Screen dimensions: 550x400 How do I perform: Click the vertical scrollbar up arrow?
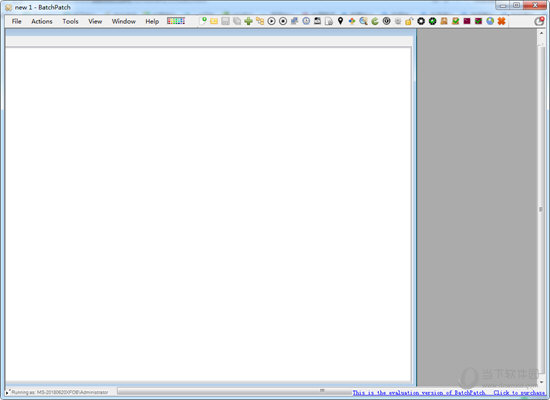541,33
